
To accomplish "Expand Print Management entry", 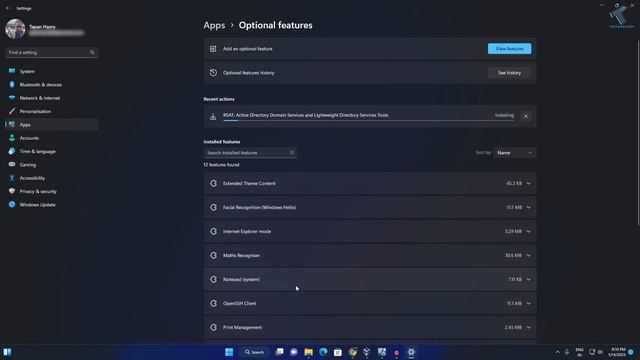I will point(529,327).
